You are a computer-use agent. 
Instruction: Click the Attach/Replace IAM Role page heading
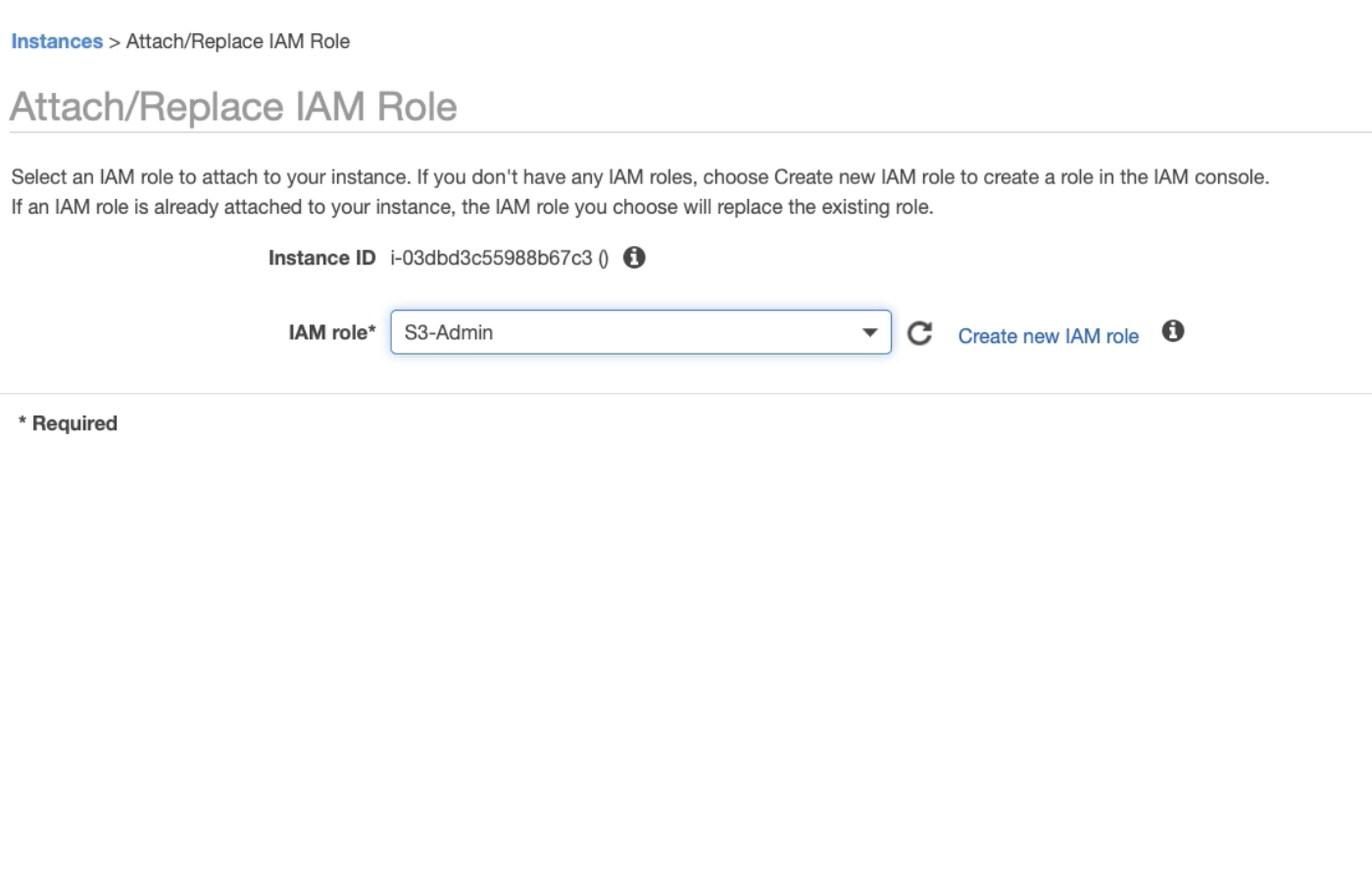pos(233,107)
